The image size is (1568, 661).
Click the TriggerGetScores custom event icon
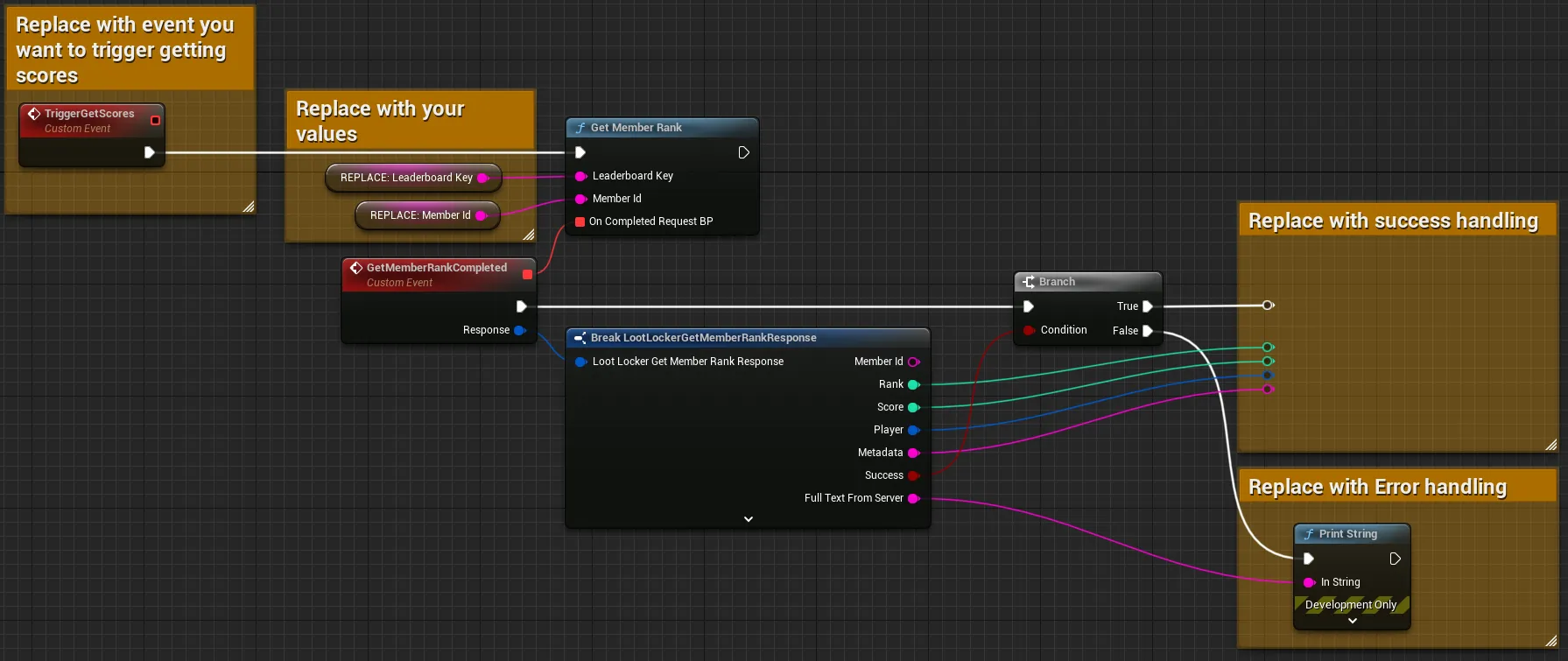pyautogui.click(x=34, y=114)
